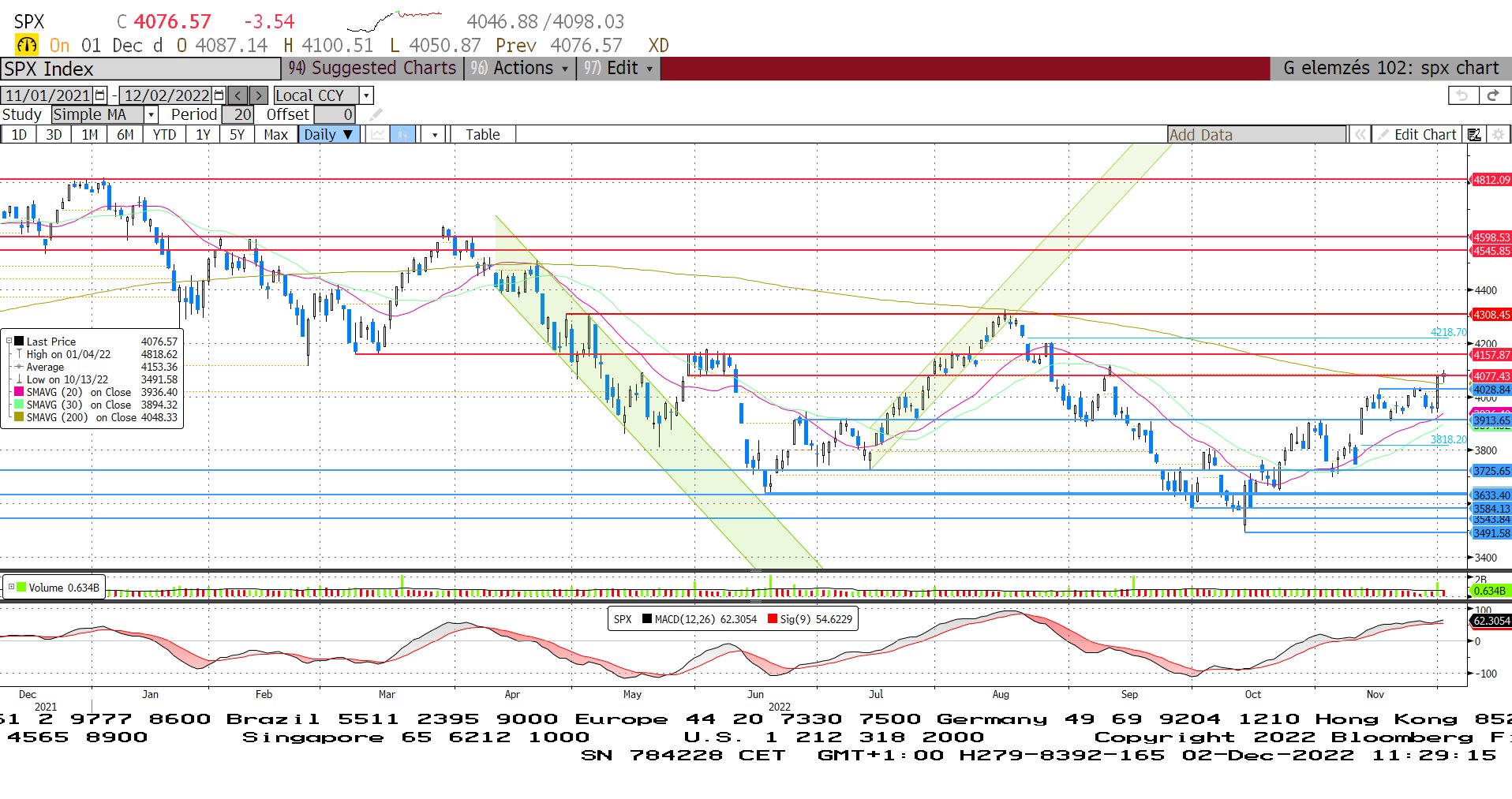Viewport: 1512px width, 799px height.
Task: Select the 1Y time range tab
Action: [203, 135]
